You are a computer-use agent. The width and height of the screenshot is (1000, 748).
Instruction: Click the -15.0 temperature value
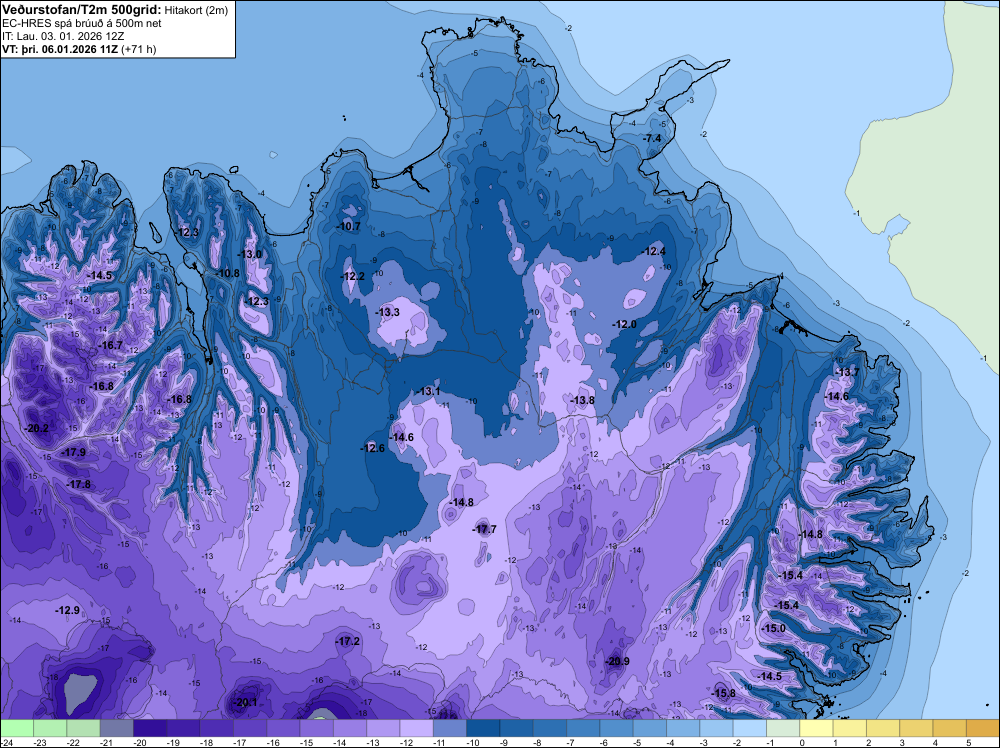click(774, 629)
